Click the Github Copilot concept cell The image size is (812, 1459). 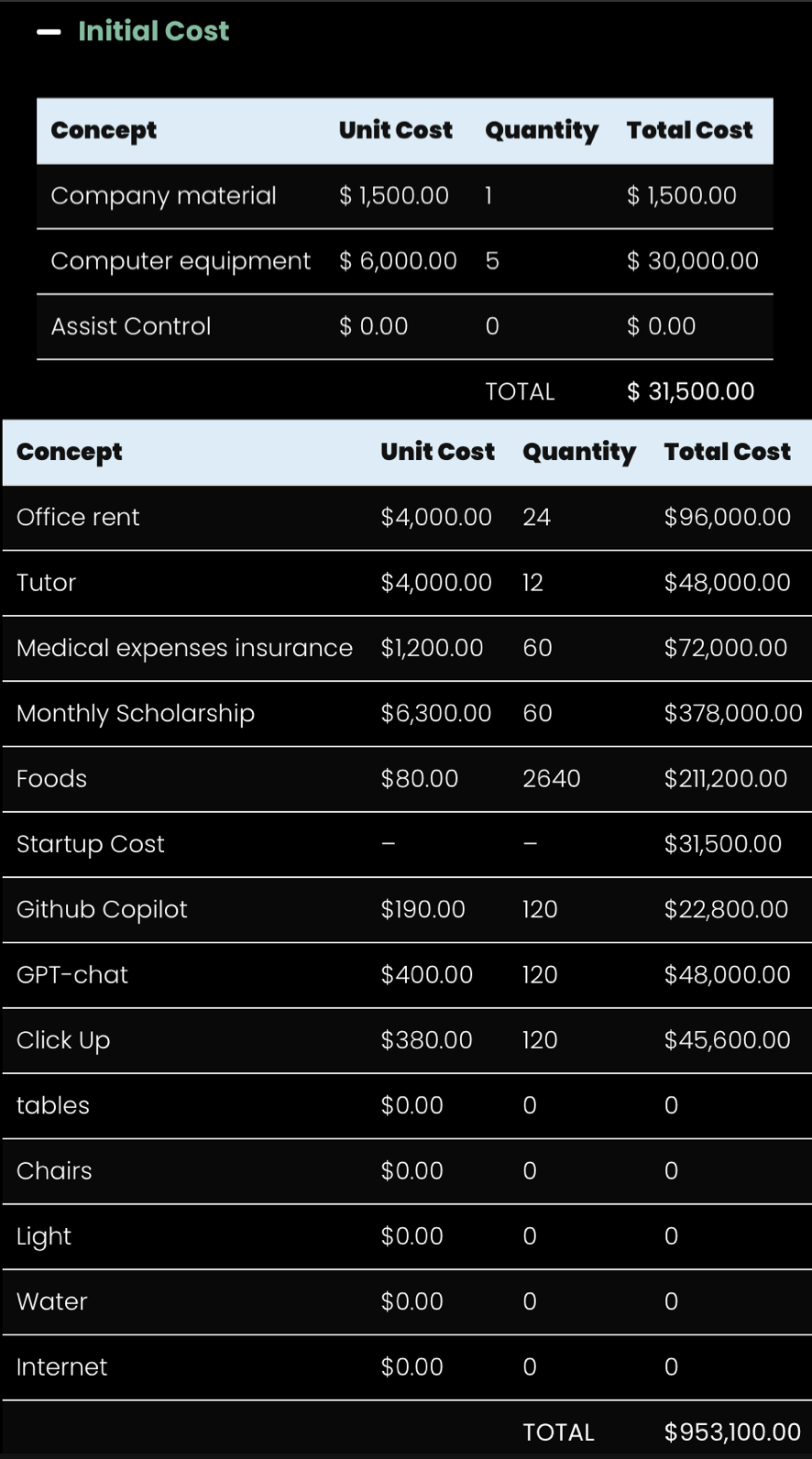pyautogui.click(x=102, y=909)
